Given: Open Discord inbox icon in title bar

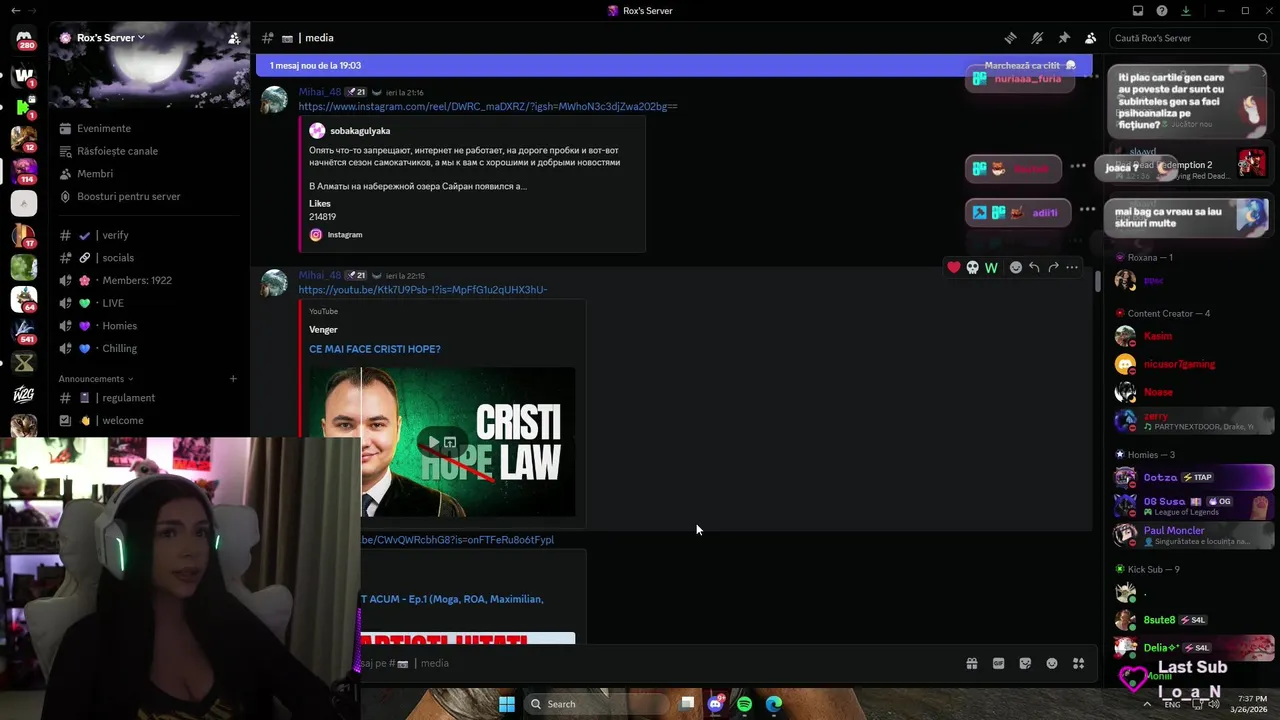Looking at the screenshot, I should point(1138,11).
